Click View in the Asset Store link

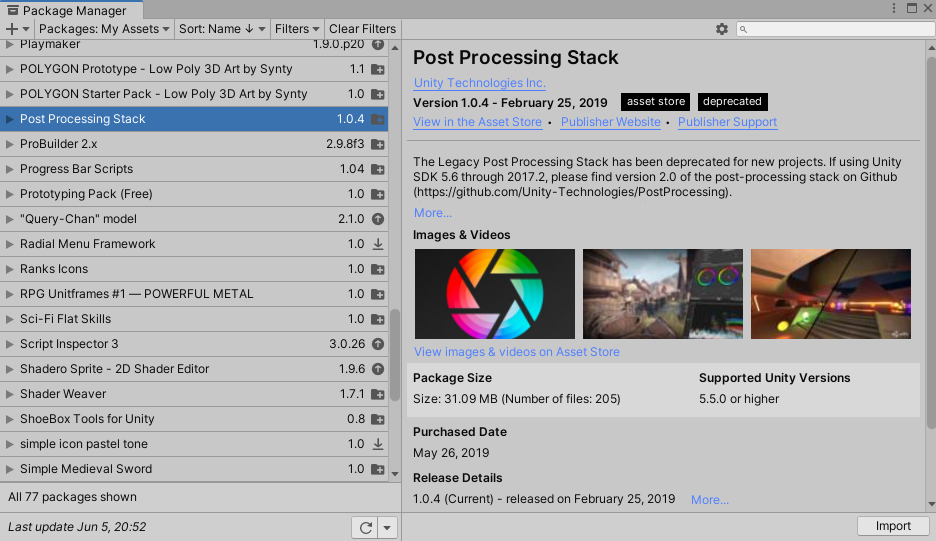pyautogui.click(x=478, y=122)
